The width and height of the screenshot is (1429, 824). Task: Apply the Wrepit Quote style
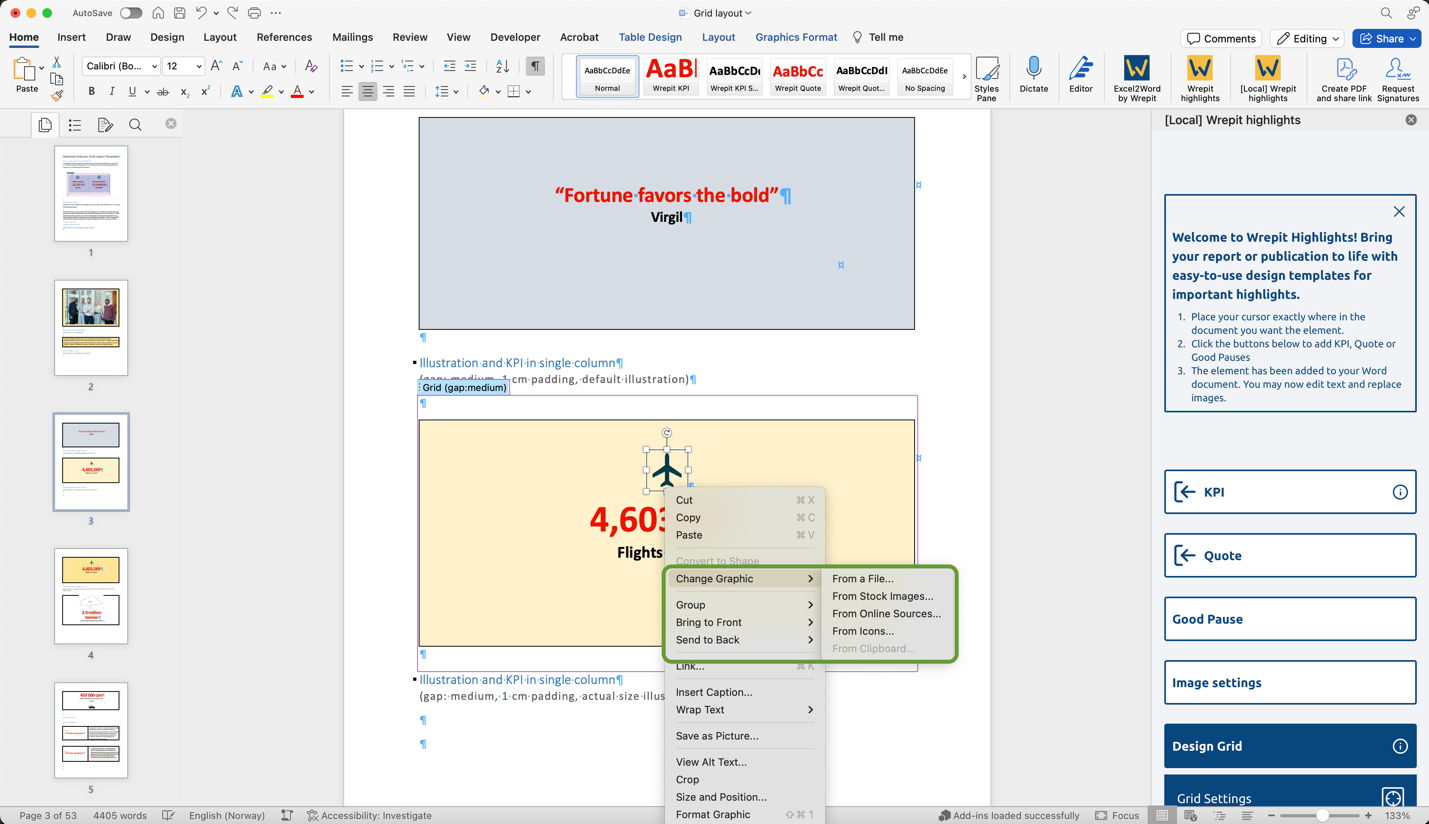coord(798,76)
